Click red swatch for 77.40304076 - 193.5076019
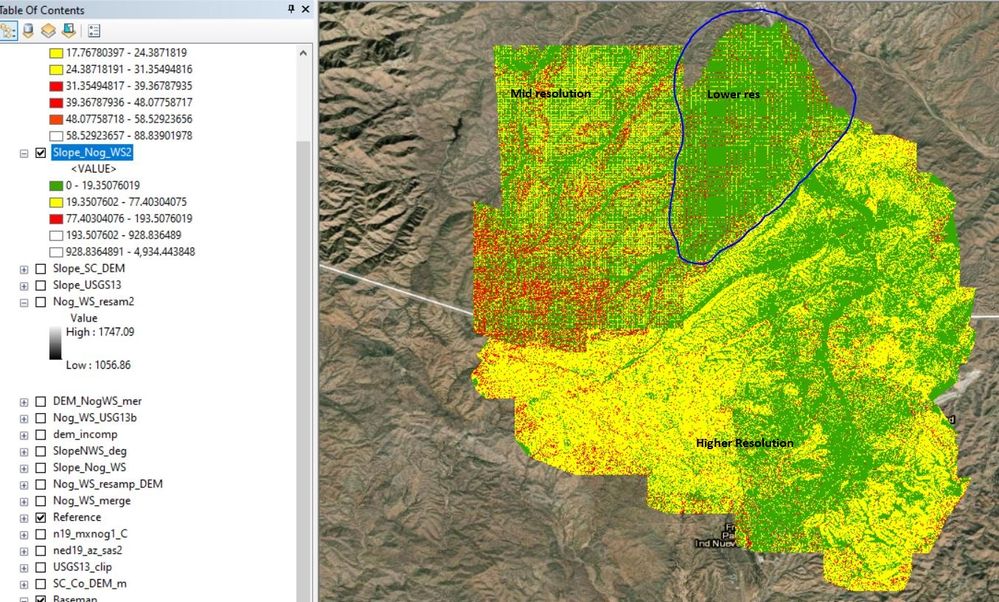 (x=56, y=219)
